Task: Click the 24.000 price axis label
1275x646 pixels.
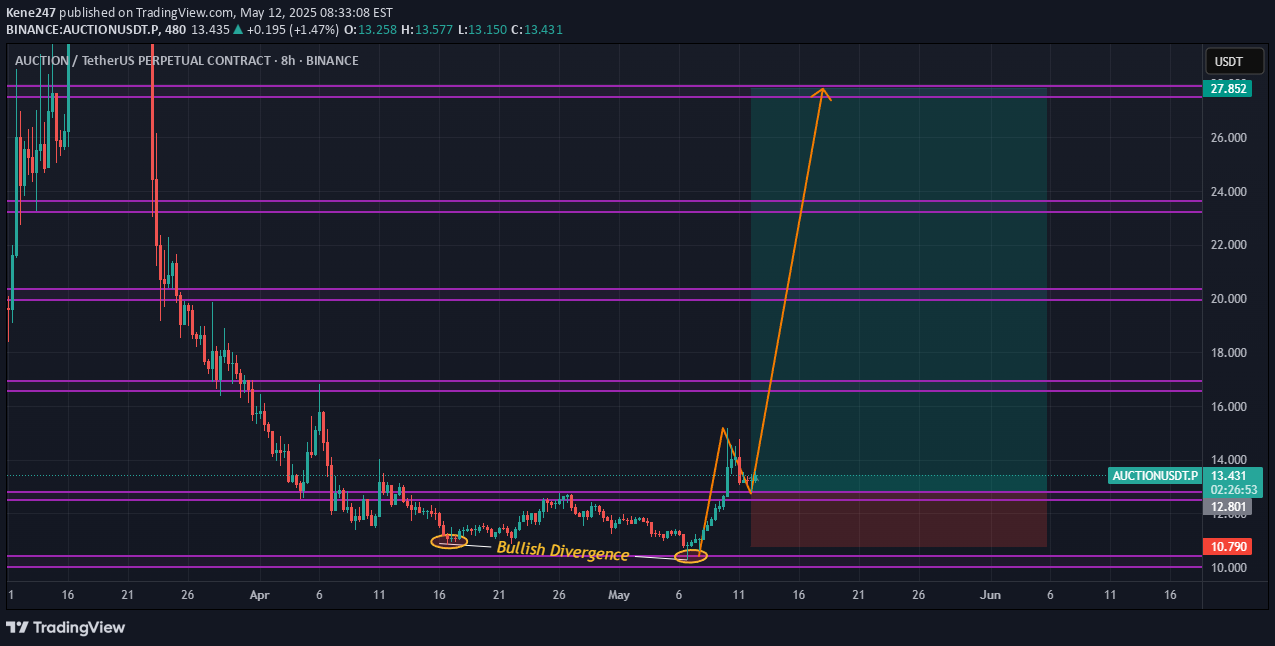Action: pyautogui.click(x=1227, y=191)
